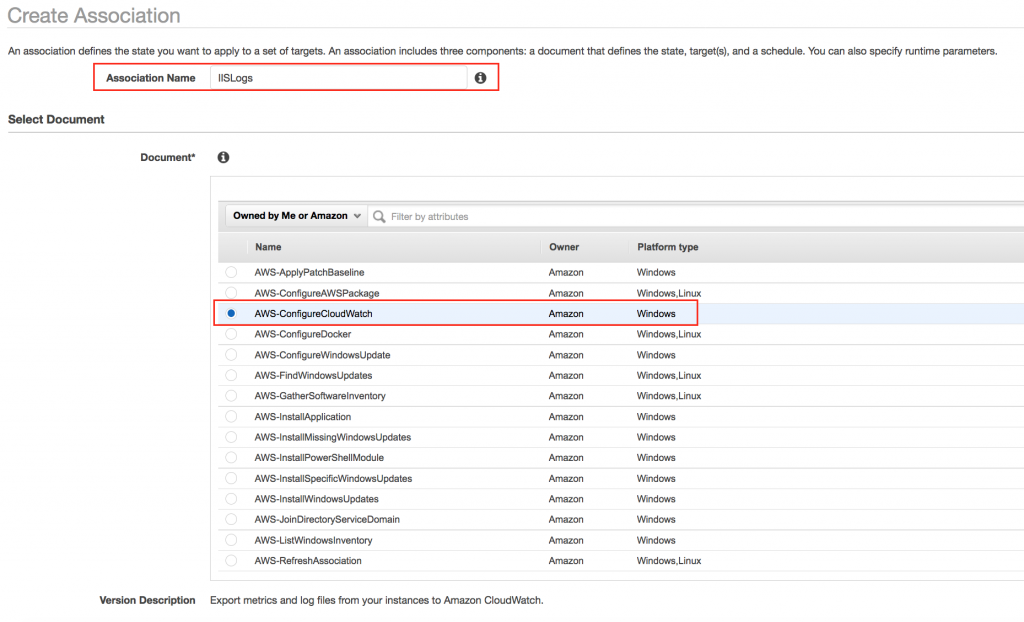Select the AWS-ApplyPatchBaseline radio button

pos(231,272)
